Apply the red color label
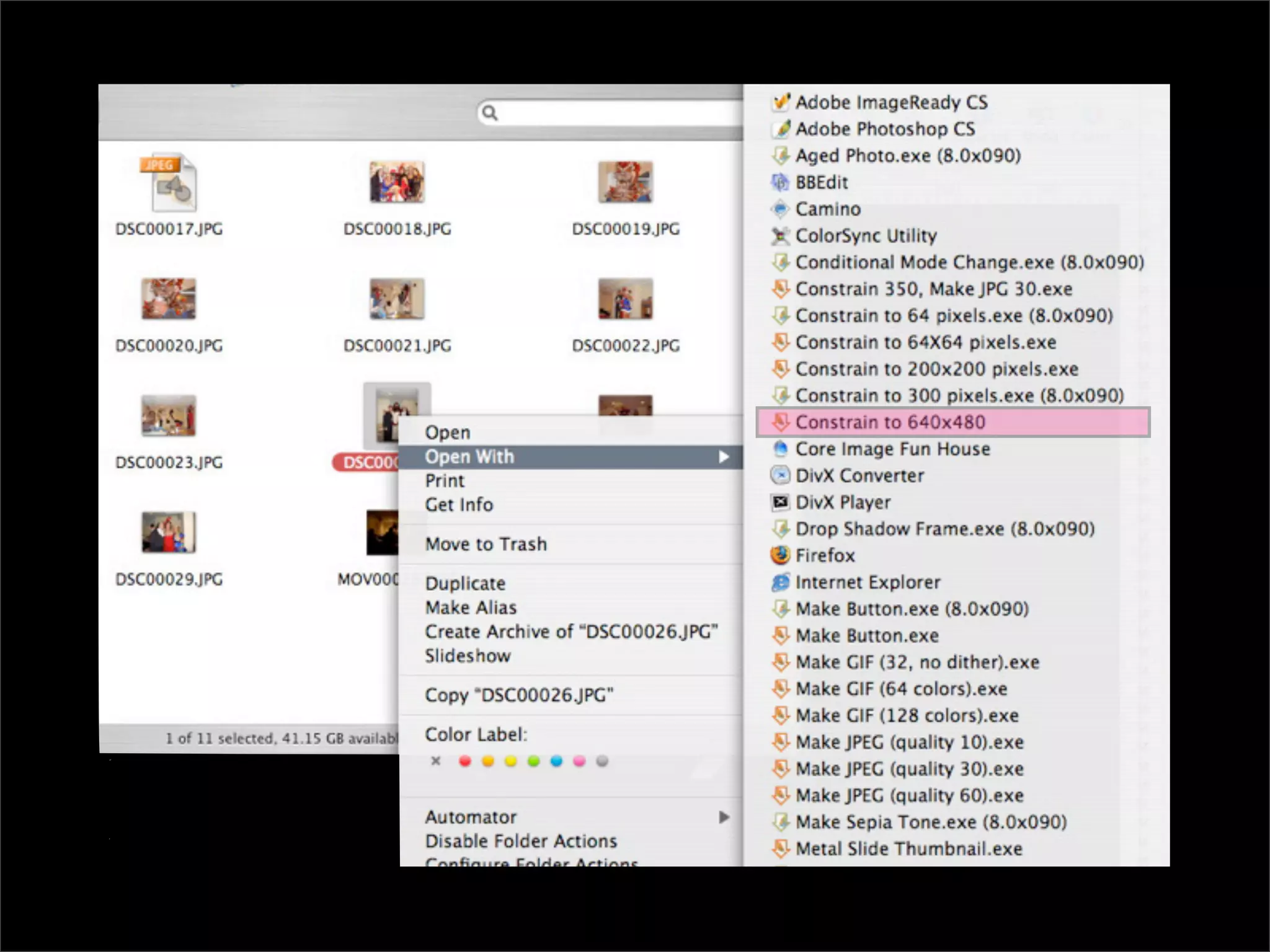 tap(464, 761)
